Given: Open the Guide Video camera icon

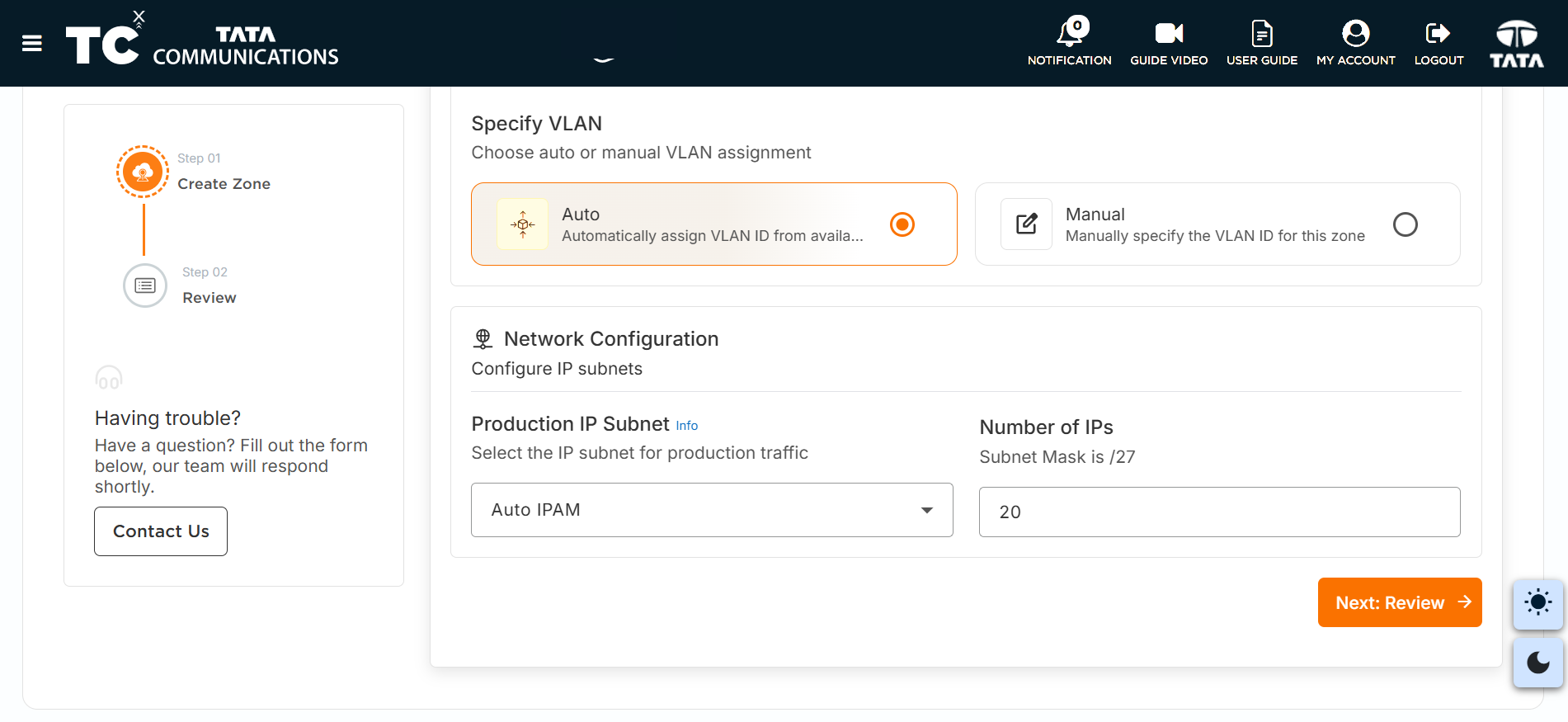Looking at the screenshot, I should [x=1169, y=33].
